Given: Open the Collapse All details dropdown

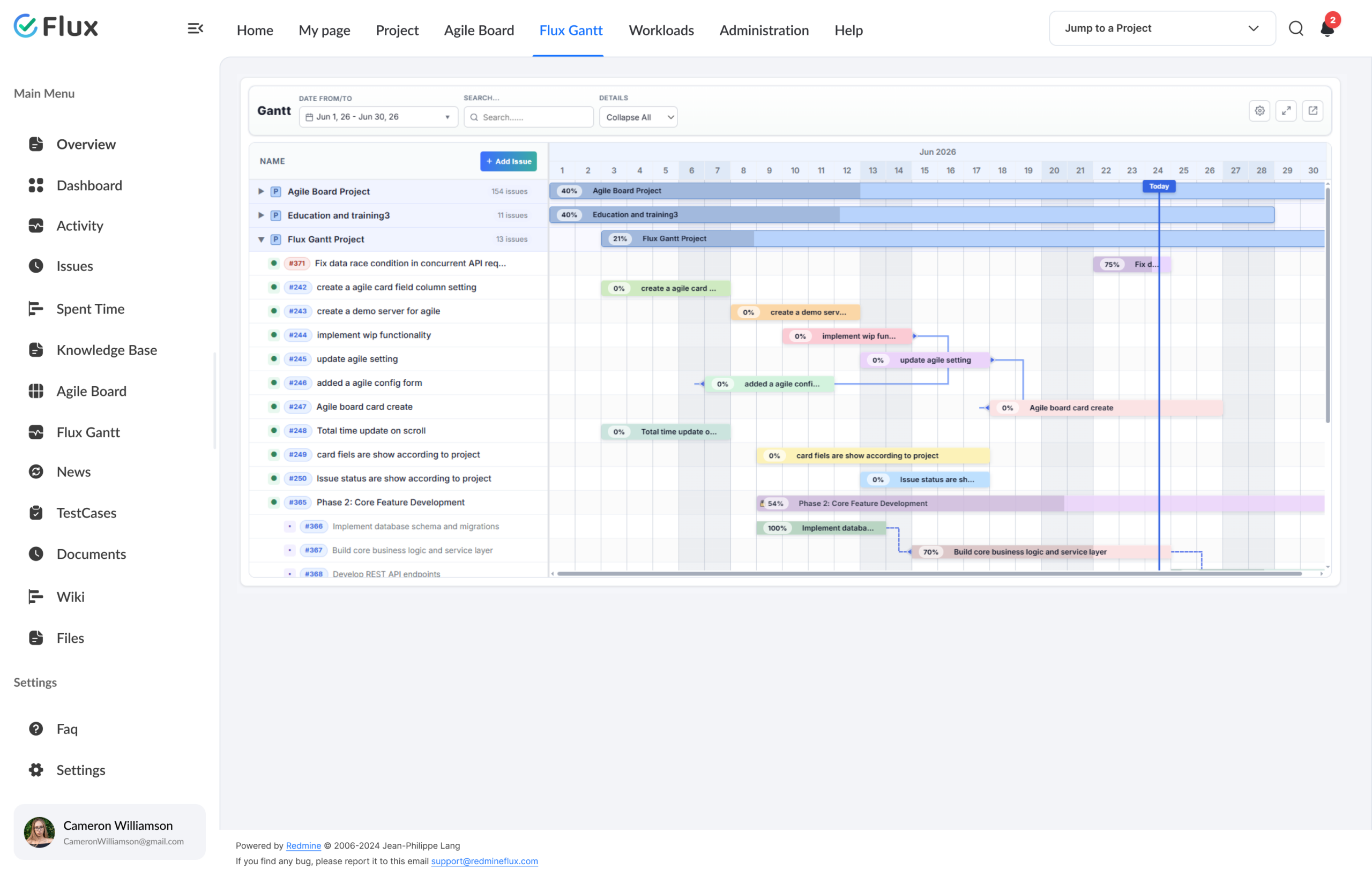Looking at the screenshot, I should click(x=638, y=117).
